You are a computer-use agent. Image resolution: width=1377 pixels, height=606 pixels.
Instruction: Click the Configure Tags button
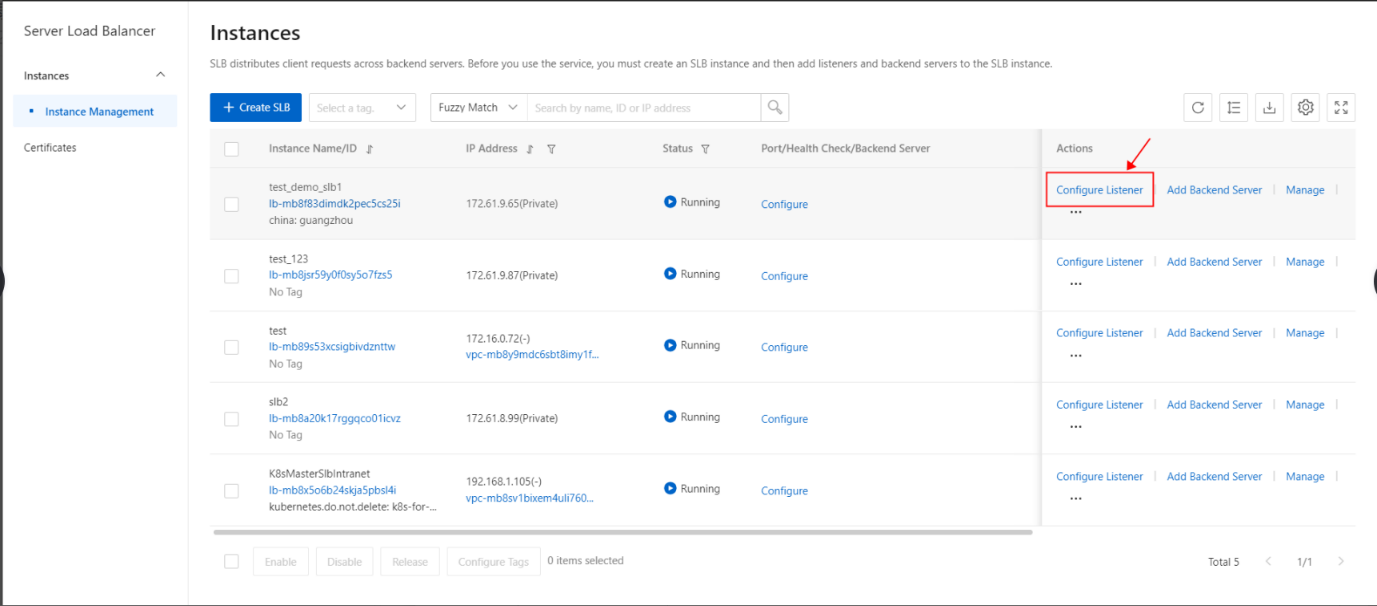click(x=494, y=561)
